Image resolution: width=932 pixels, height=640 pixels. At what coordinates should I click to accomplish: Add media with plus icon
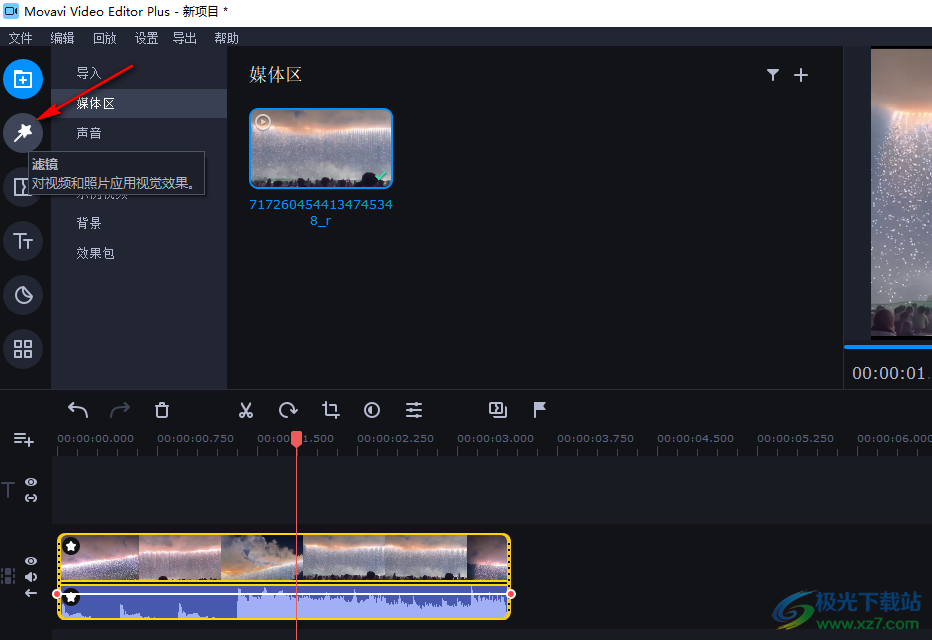pos(801,75)
